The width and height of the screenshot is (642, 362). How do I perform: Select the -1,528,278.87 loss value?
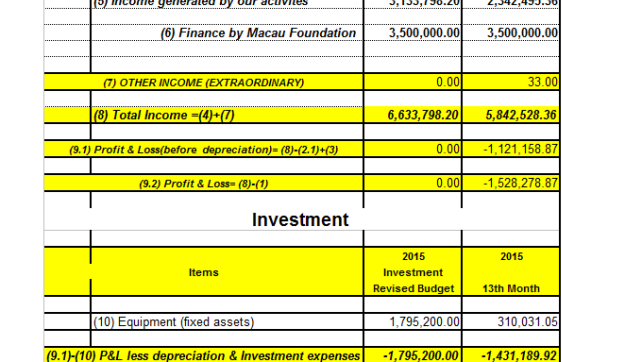point(520,183)
